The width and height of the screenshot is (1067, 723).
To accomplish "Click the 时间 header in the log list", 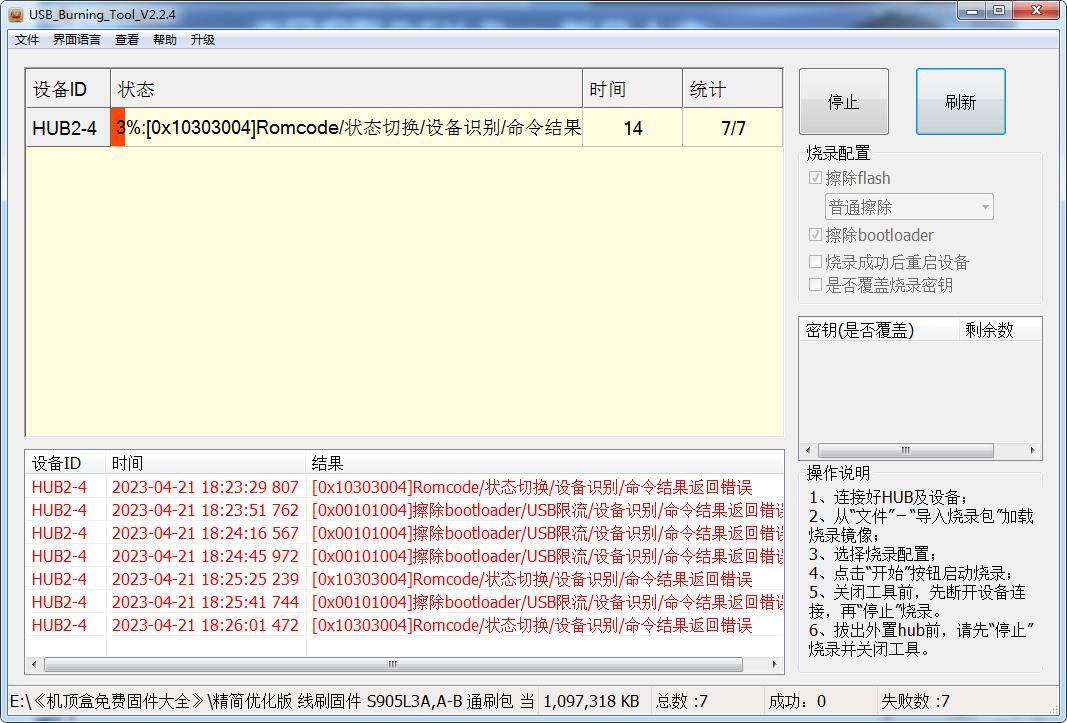I will click(206, 463).
